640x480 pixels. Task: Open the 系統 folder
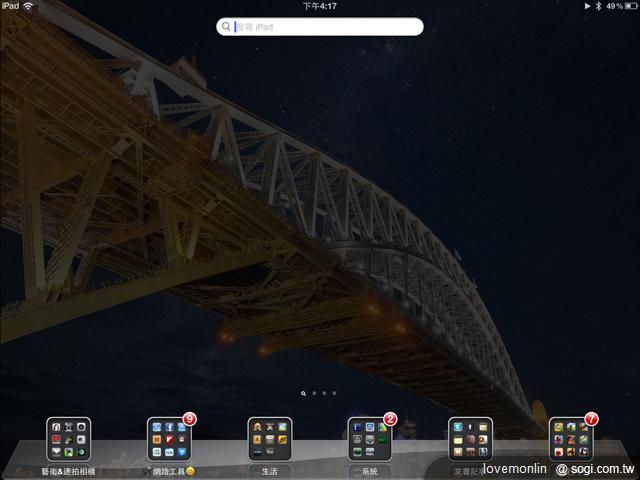pos(370,439)
